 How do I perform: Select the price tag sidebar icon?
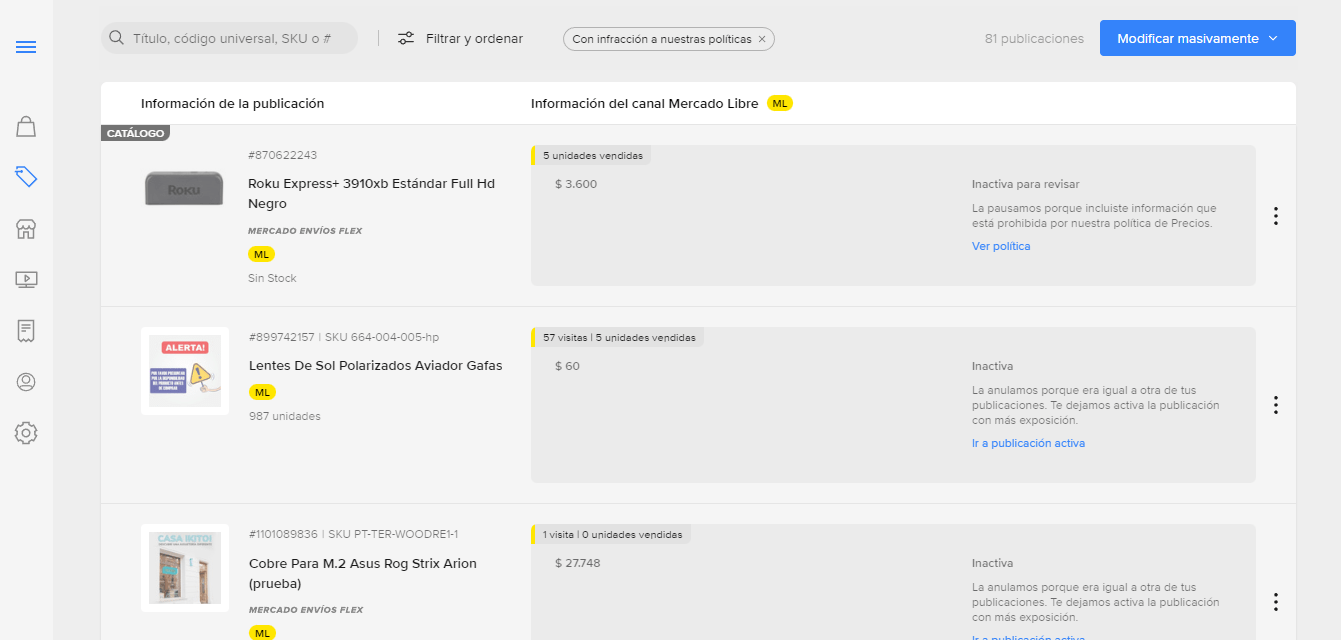pyautogui.click(x=26, y=177)
